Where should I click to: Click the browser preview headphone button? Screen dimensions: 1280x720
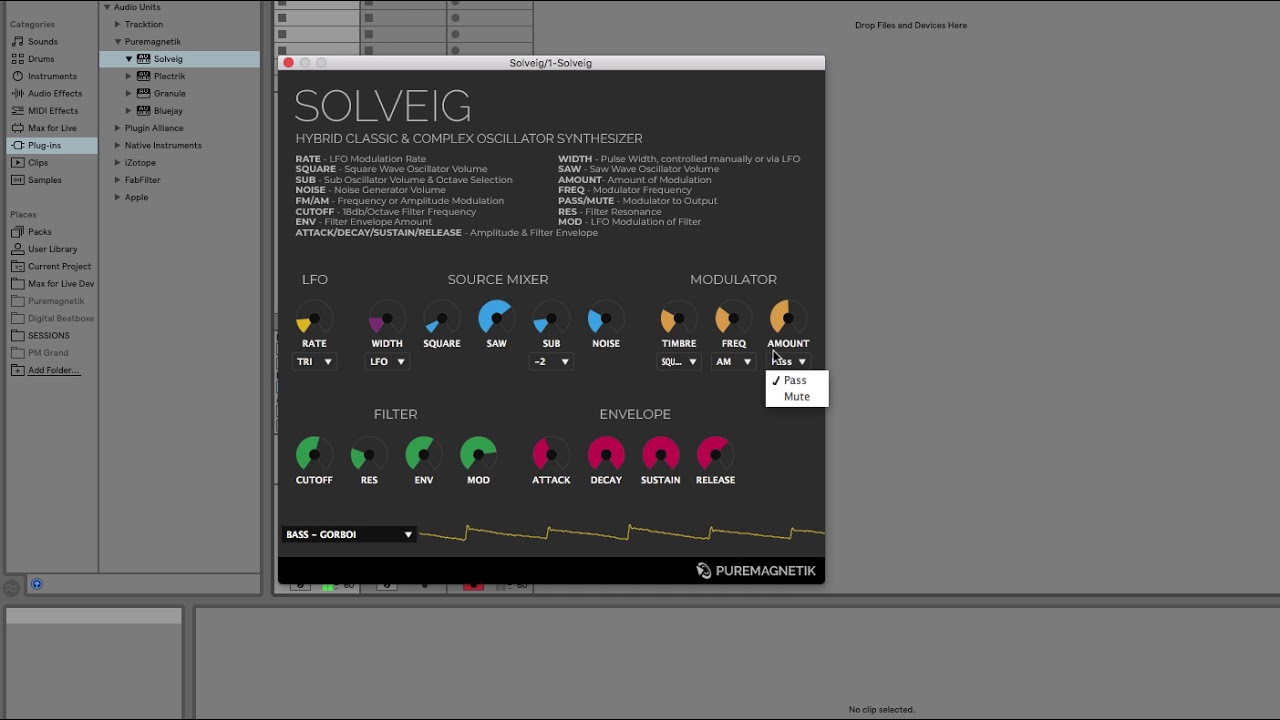pos(37,584)
